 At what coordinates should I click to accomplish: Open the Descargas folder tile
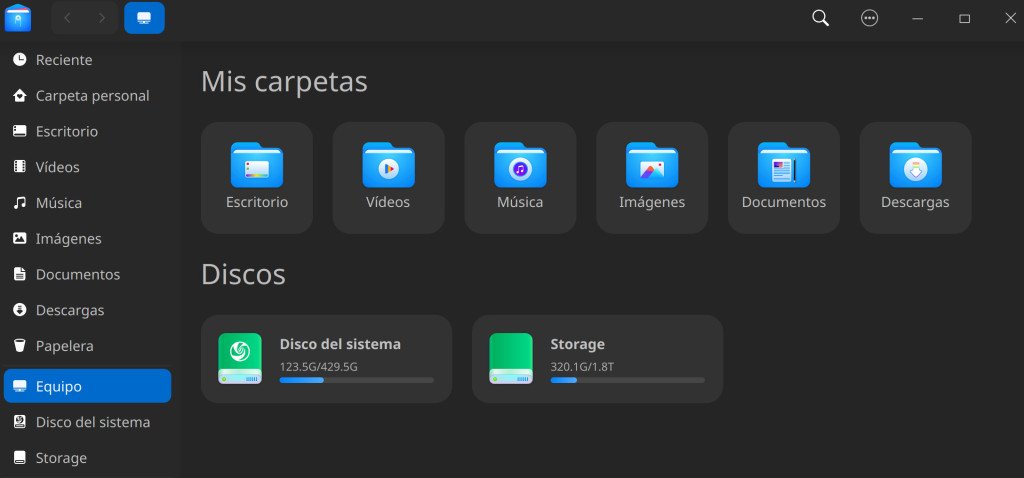point(916,178)
